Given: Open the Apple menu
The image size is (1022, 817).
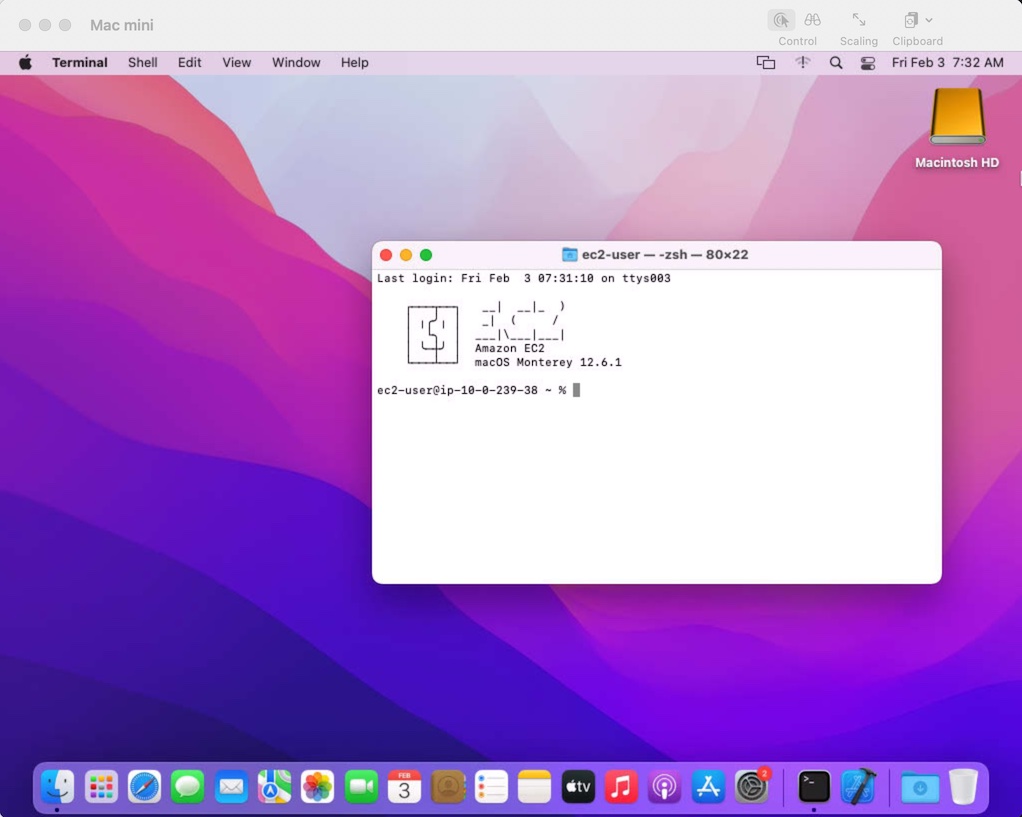Looking at the screenshot, I should [25, 63].
